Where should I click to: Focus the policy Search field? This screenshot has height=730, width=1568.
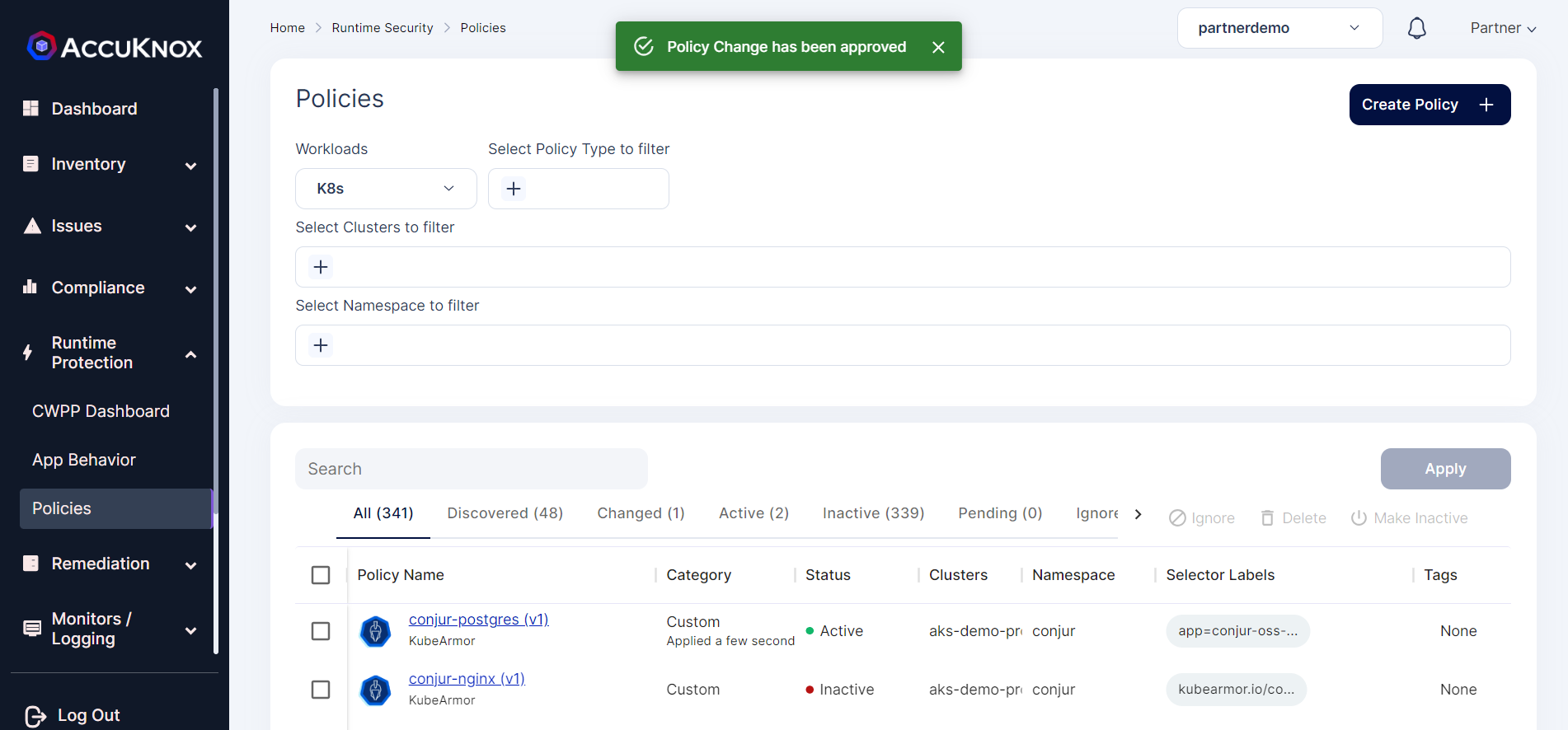[x=472, y=469]
